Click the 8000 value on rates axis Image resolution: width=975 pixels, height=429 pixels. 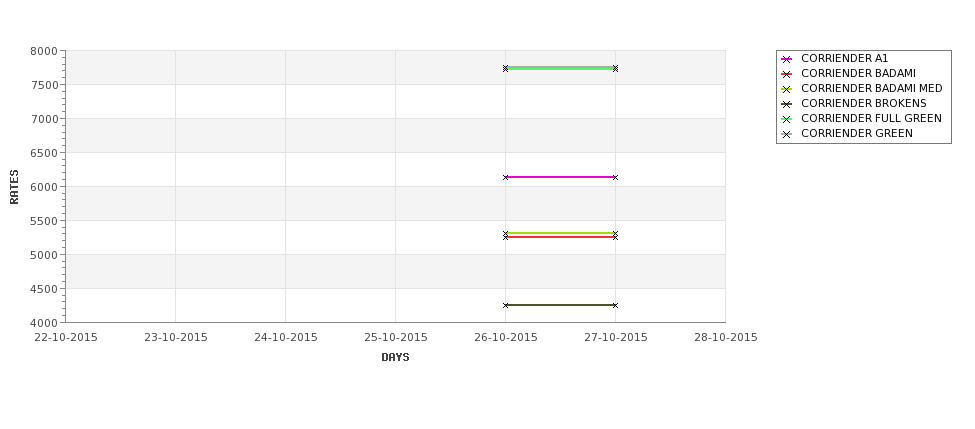pyautogui.click(x=44, y=51)
